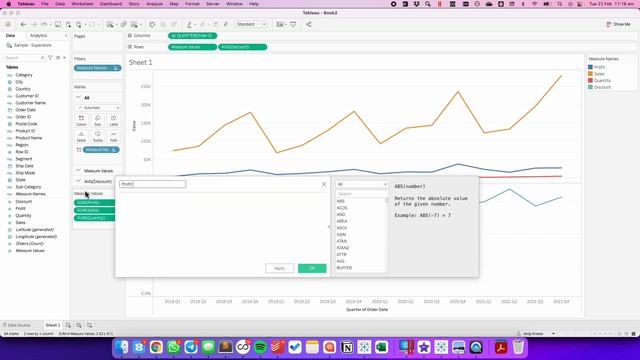The height and width of the screenshot is (360, 640).
Task: Click the New Dashboard tab icon
Action: (79, 325)
